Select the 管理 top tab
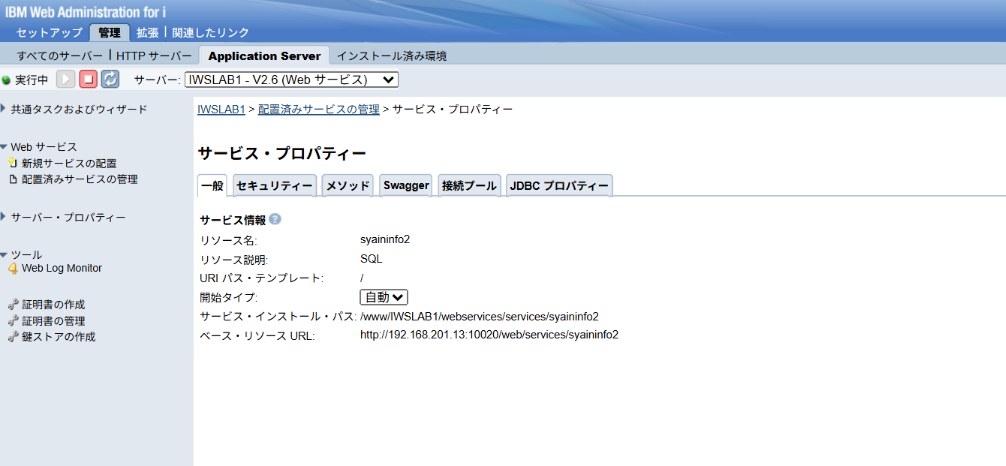Image resolution: width=1006 pixels, height=466 pixels. (110, 33)
